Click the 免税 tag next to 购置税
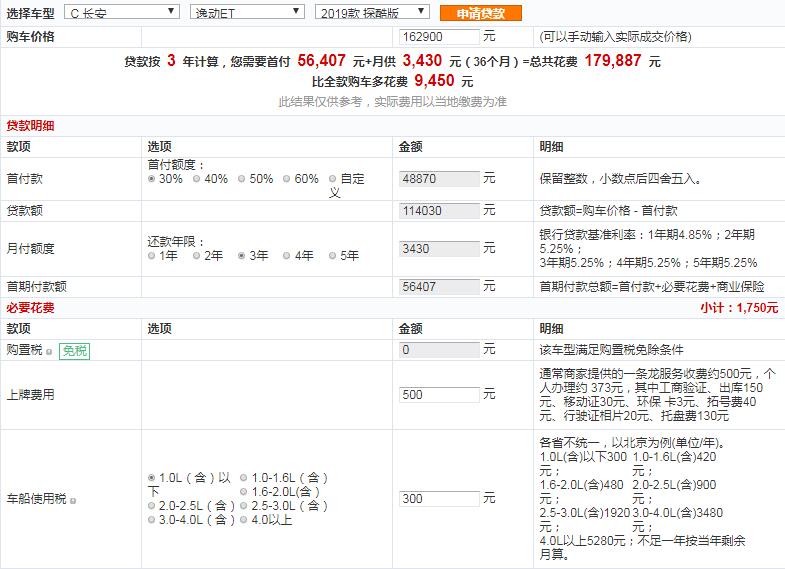The height and width of the screenshot is (569, 785). [x=75, y=351]
